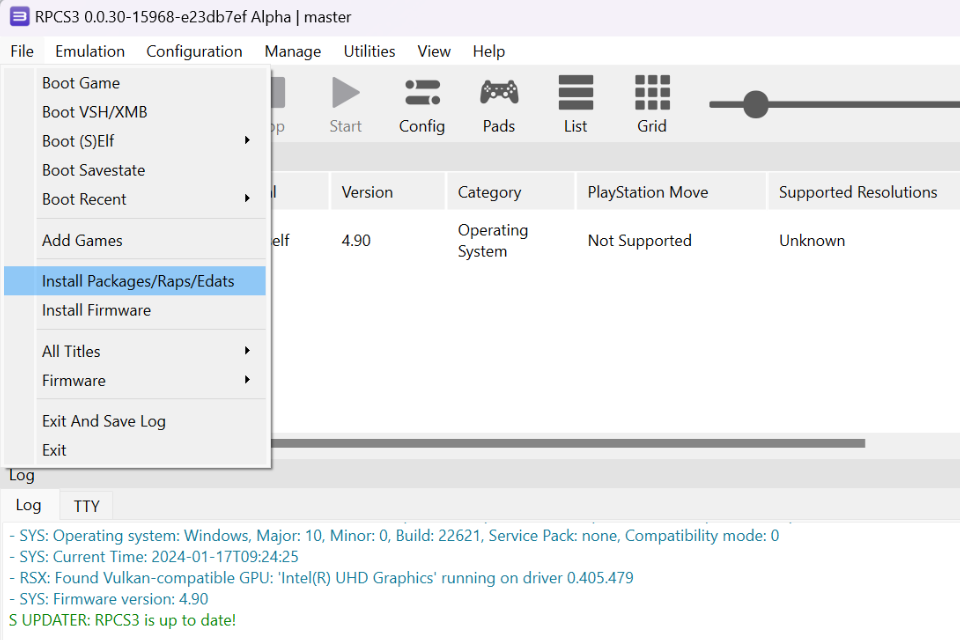The image size is (960, 640).
Task: Select the 4.90 version cell
Action: pyautogui.click(x=356, y=241)
